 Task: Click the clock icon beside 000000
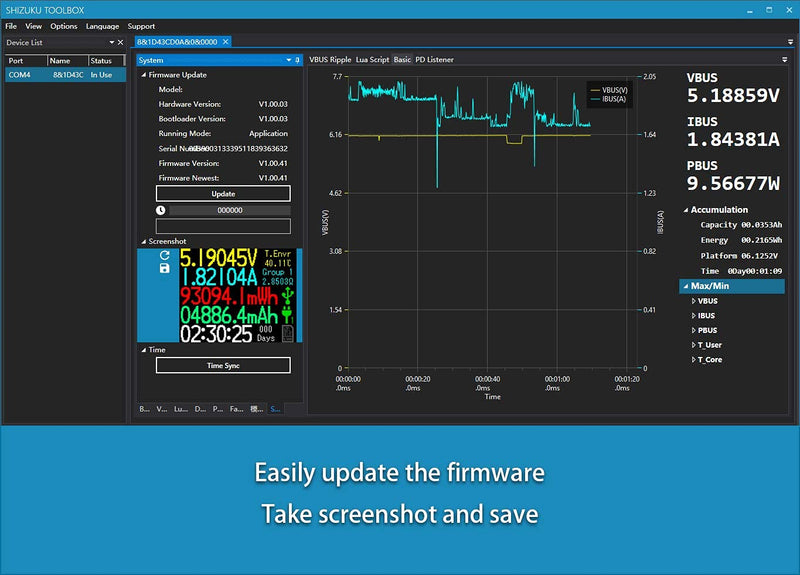click(x=160, y=210)
